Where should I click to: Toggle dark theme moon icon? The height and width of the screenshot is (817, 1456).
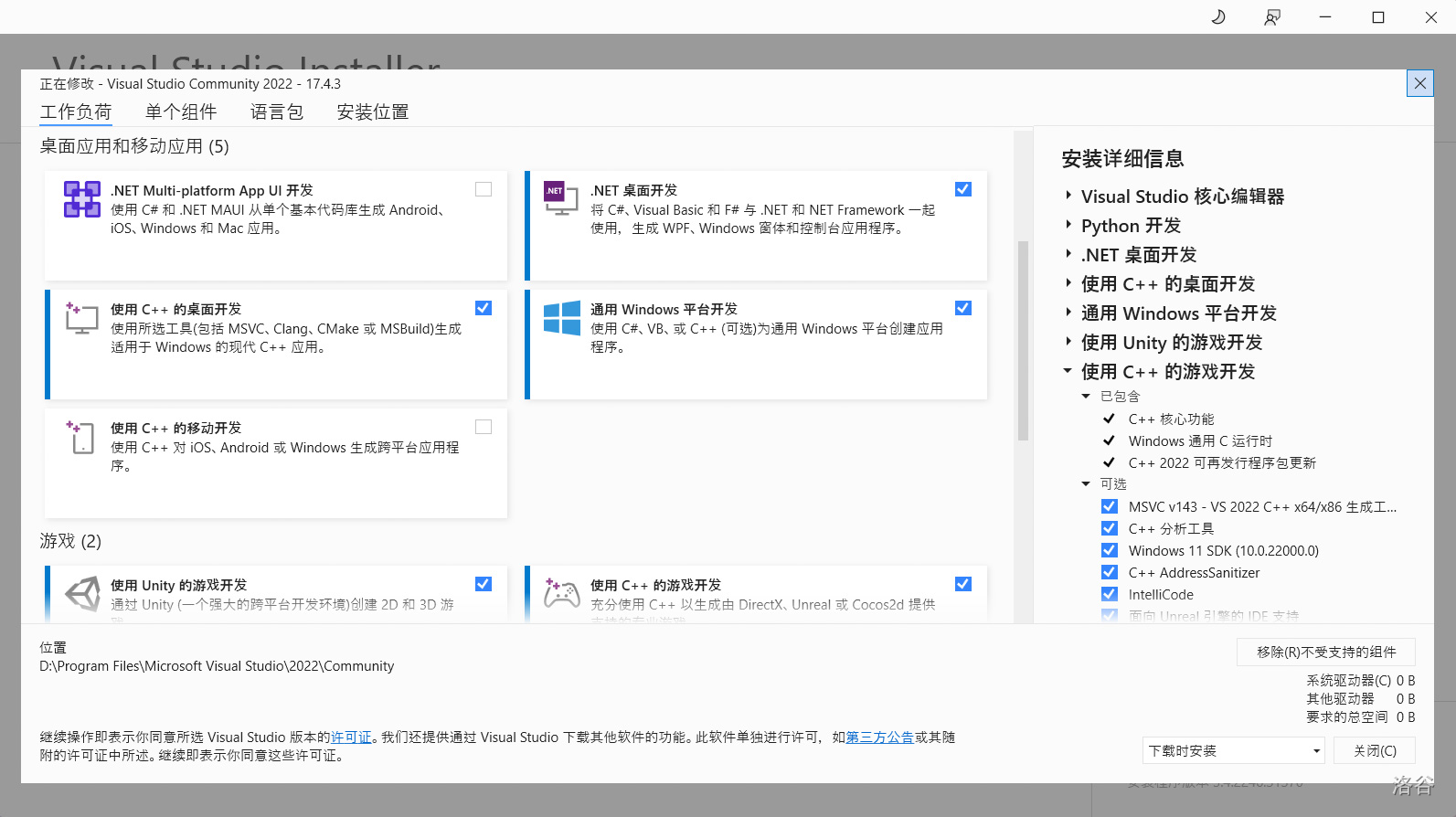click(1217, 17)
